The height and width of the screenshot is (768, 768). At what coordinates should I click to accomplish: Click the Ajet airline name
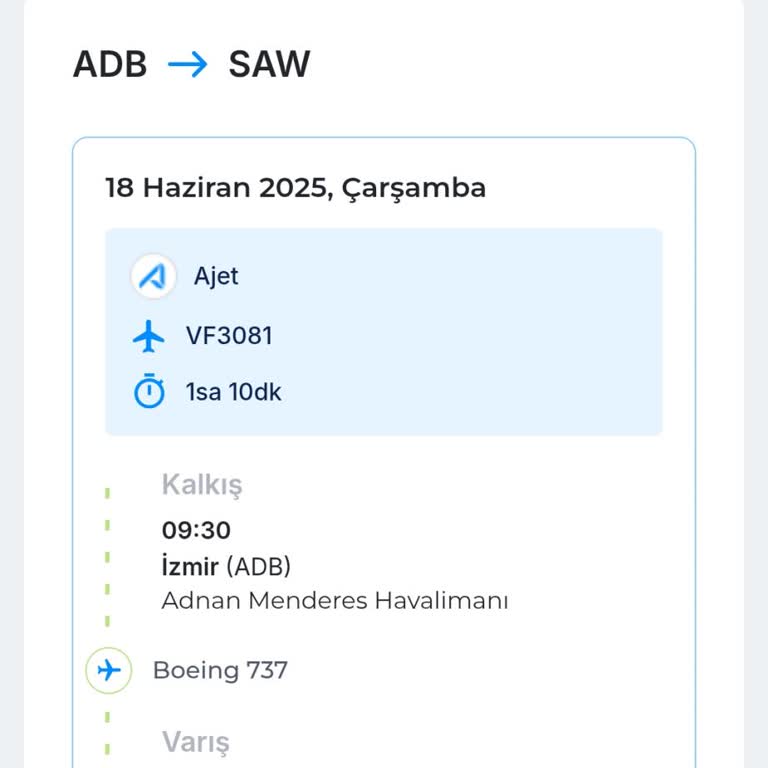(216, 276)
